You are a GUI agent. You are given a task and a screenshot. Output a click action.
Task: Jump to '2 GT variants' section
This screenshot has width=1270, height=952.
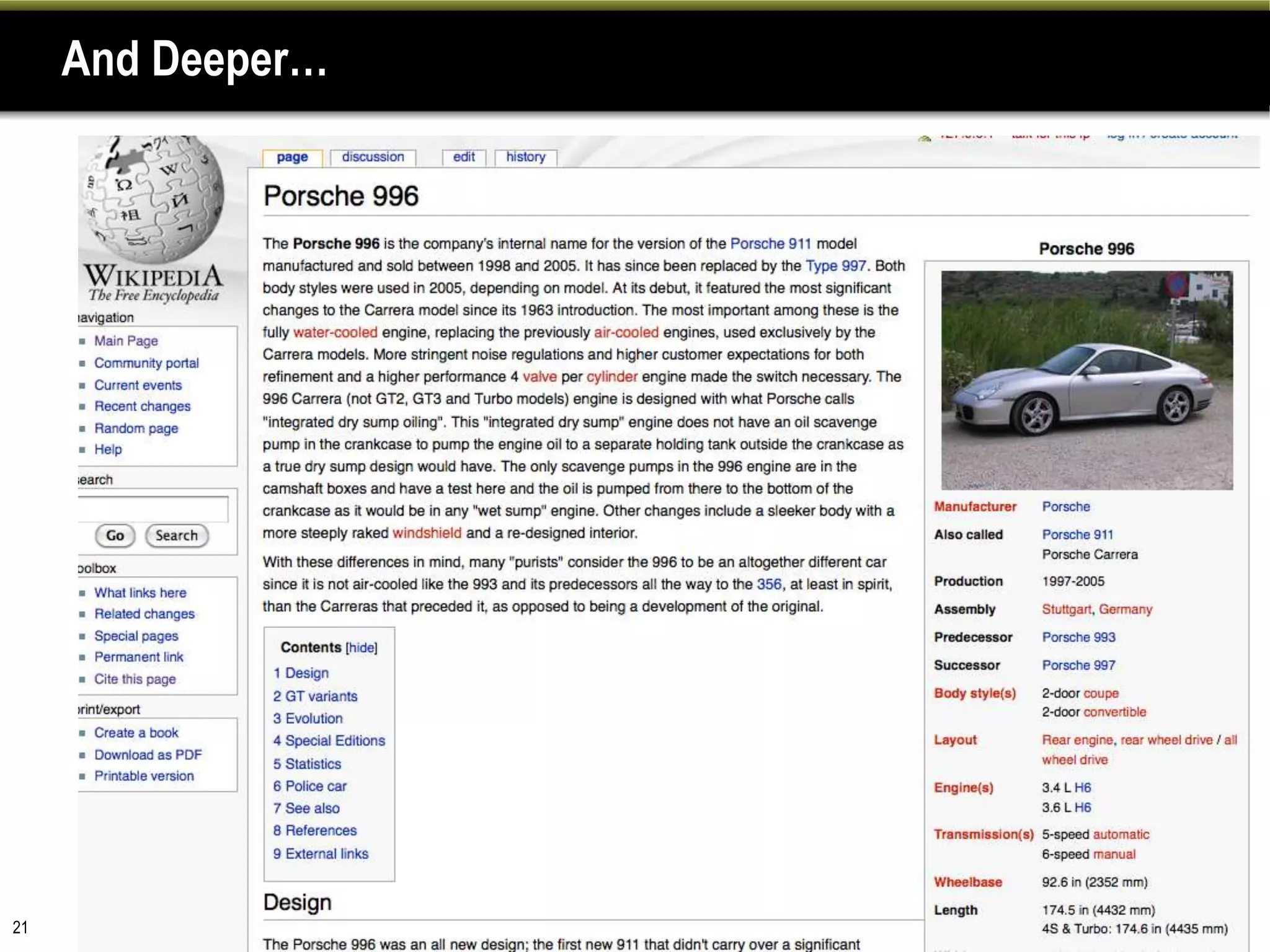pyautogui.click(x=316, y=696)
